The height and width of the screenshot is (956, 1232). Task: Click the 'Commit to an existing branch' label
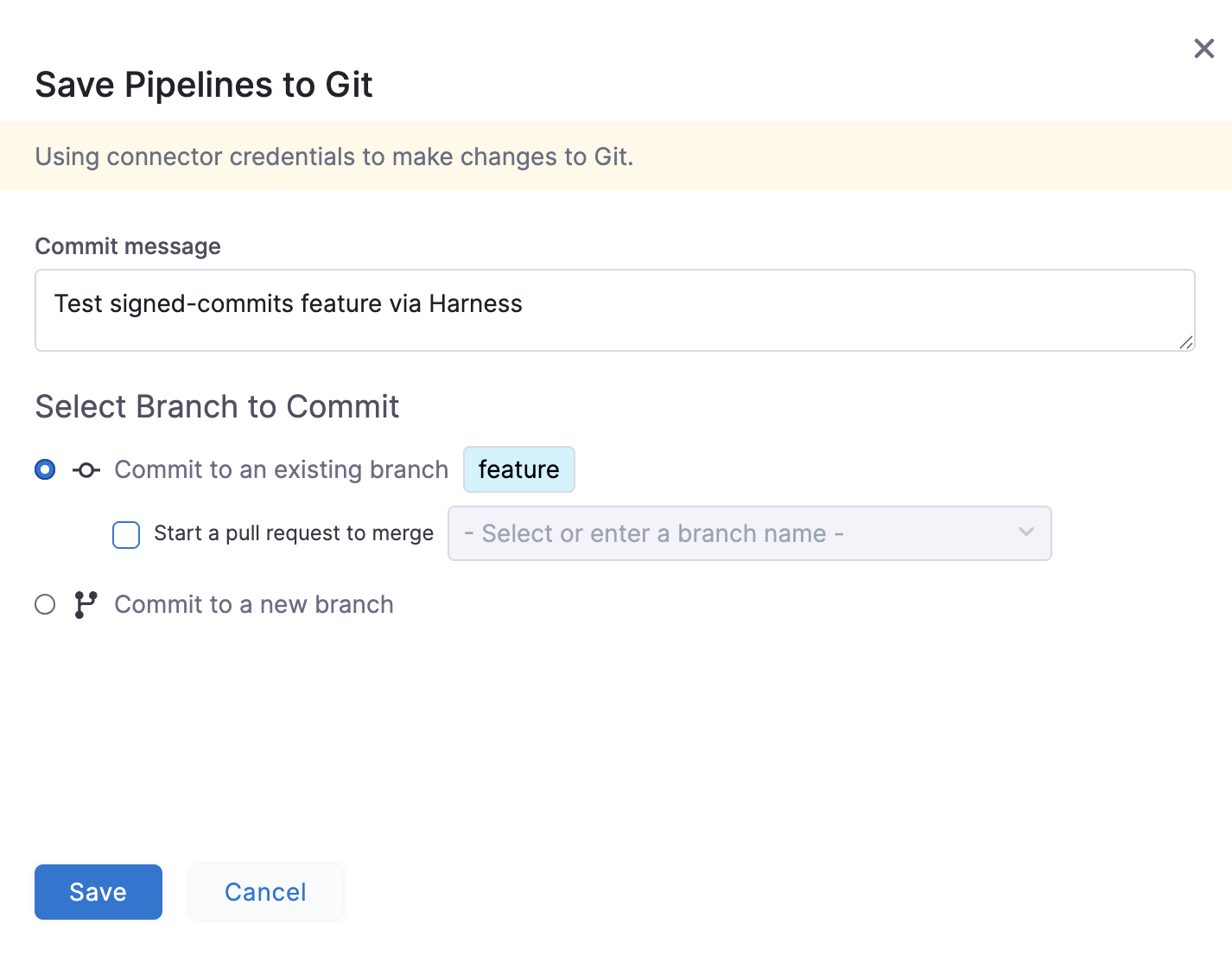point(281,469)
